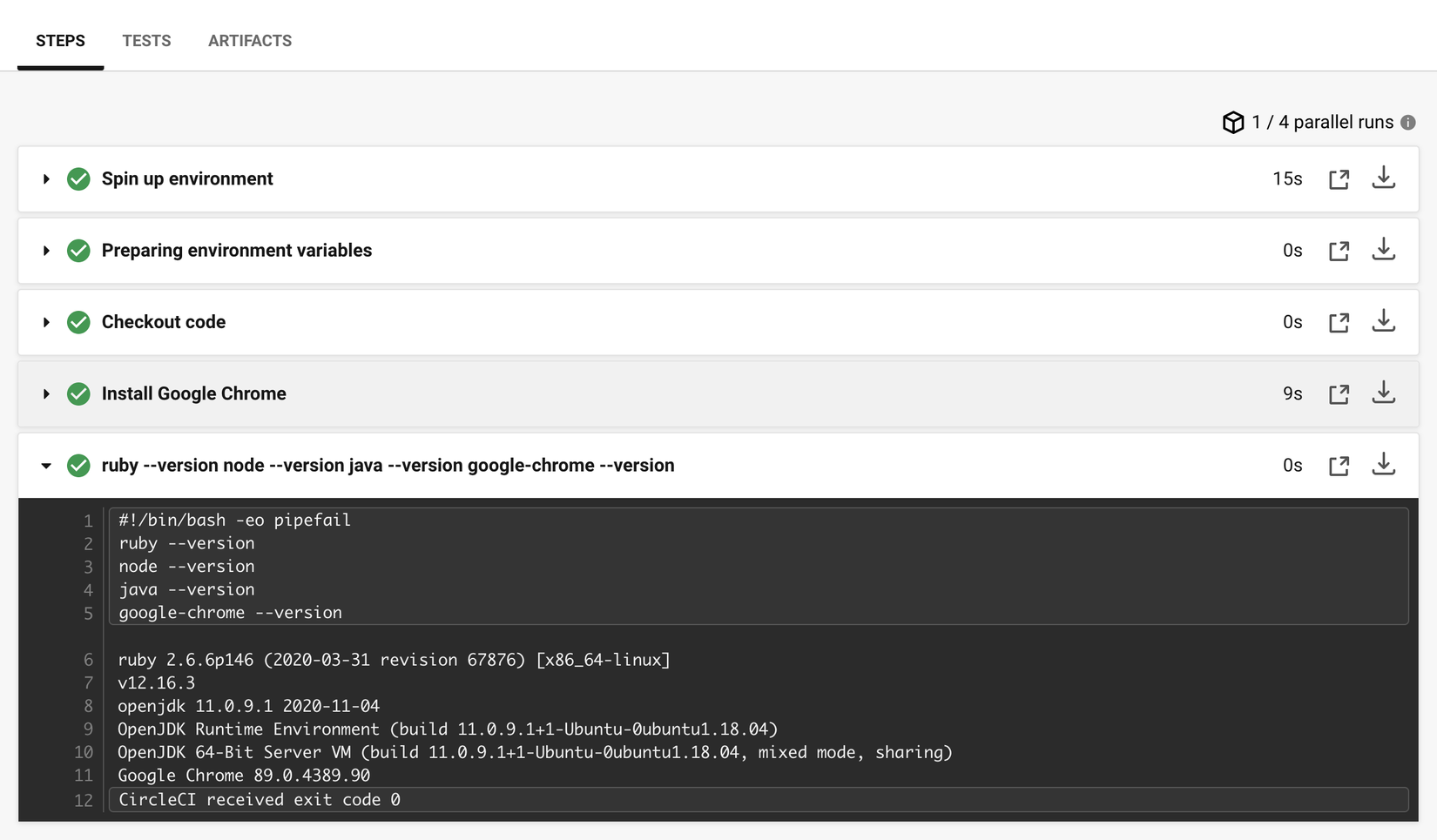Expand the Preparing environment variables step

(46, 251)
